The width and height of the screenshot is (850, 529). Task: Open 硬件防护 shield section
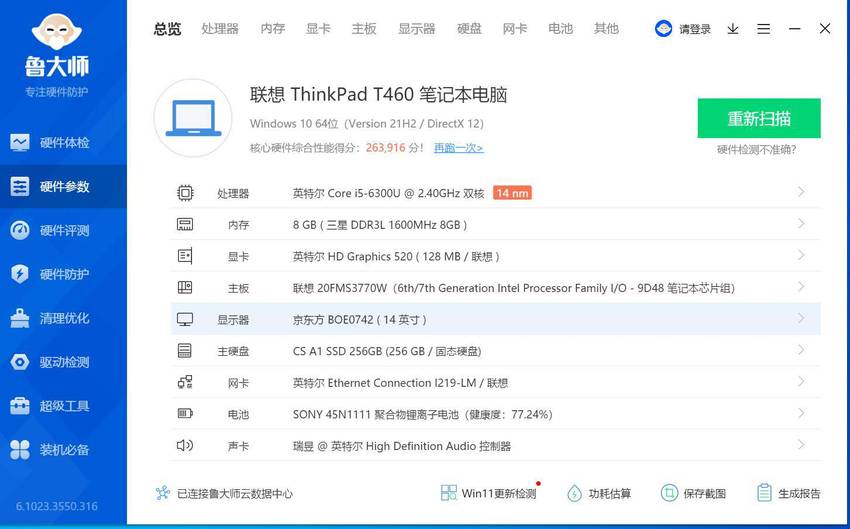point(63,274)
